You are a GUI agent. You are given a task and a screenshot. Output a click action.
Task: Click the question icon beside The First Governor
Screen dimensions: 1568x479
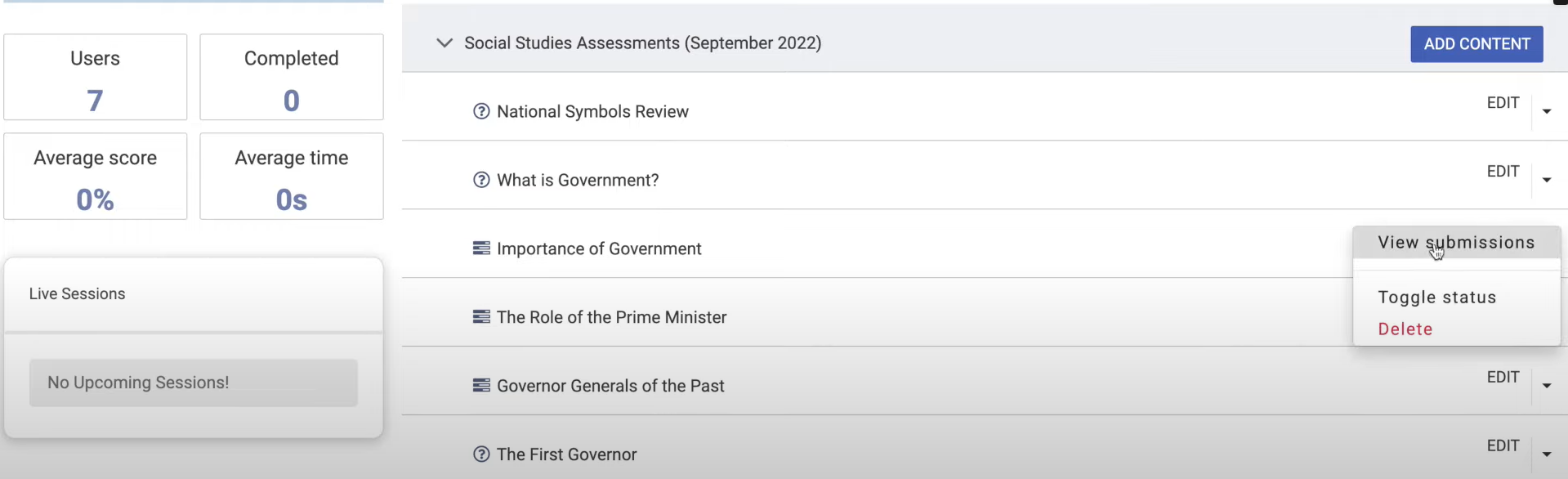click(481, 454)
